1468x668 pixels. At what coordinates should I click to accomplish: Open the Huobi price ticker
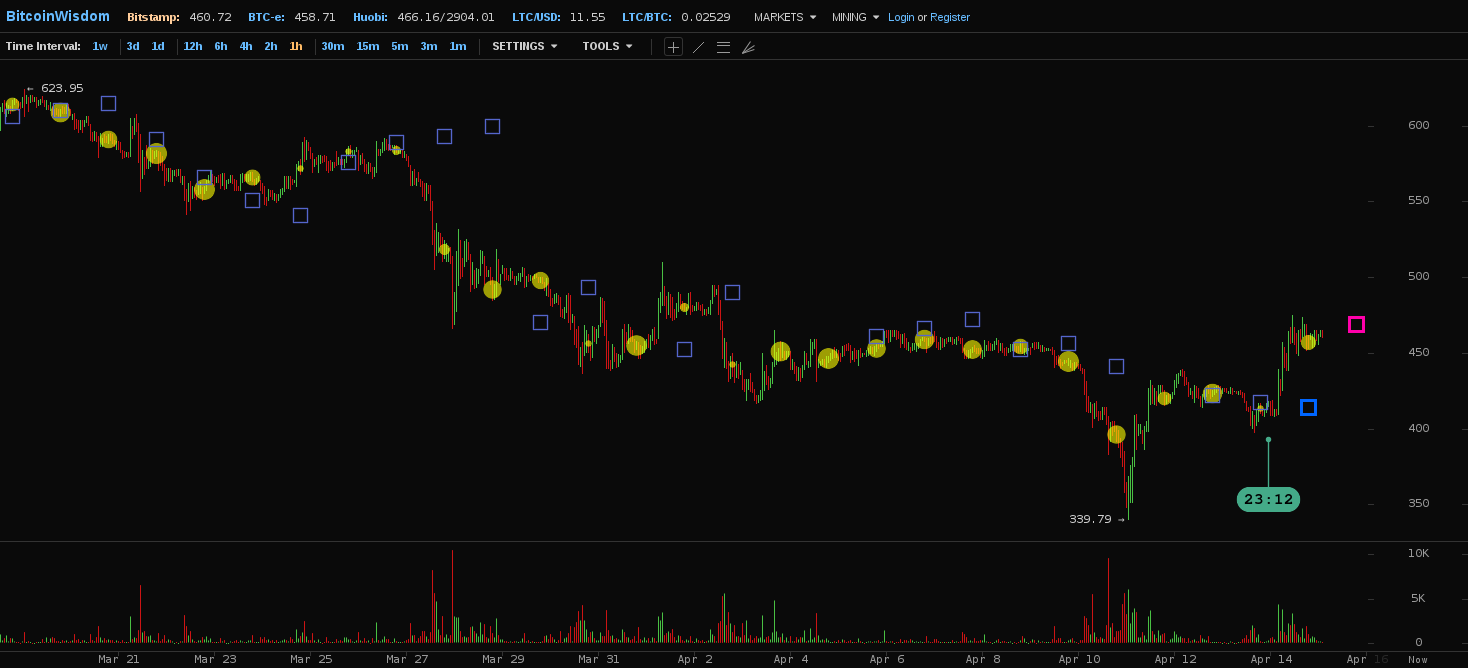point(423,17)
